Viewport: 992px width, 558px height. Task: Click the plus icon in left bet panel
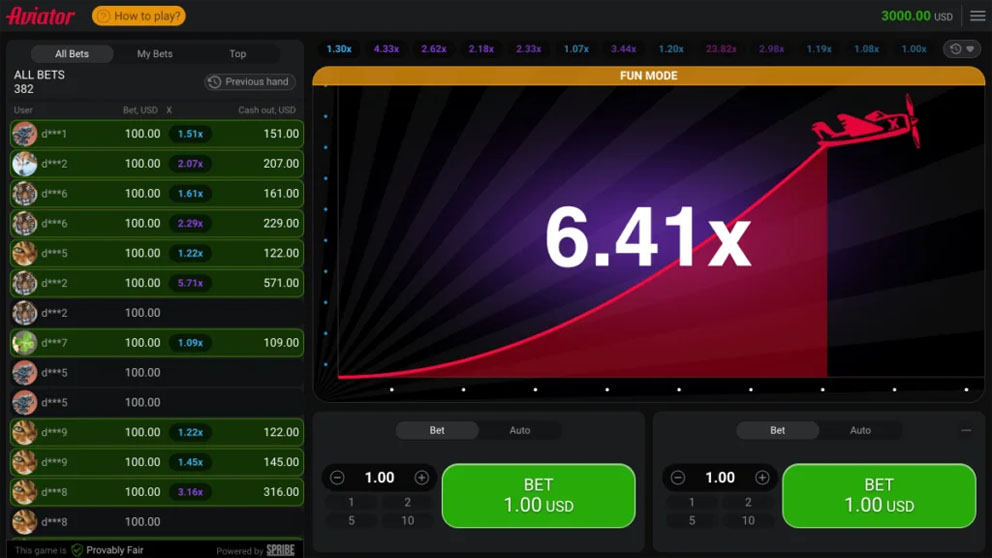tap(421, 478)
